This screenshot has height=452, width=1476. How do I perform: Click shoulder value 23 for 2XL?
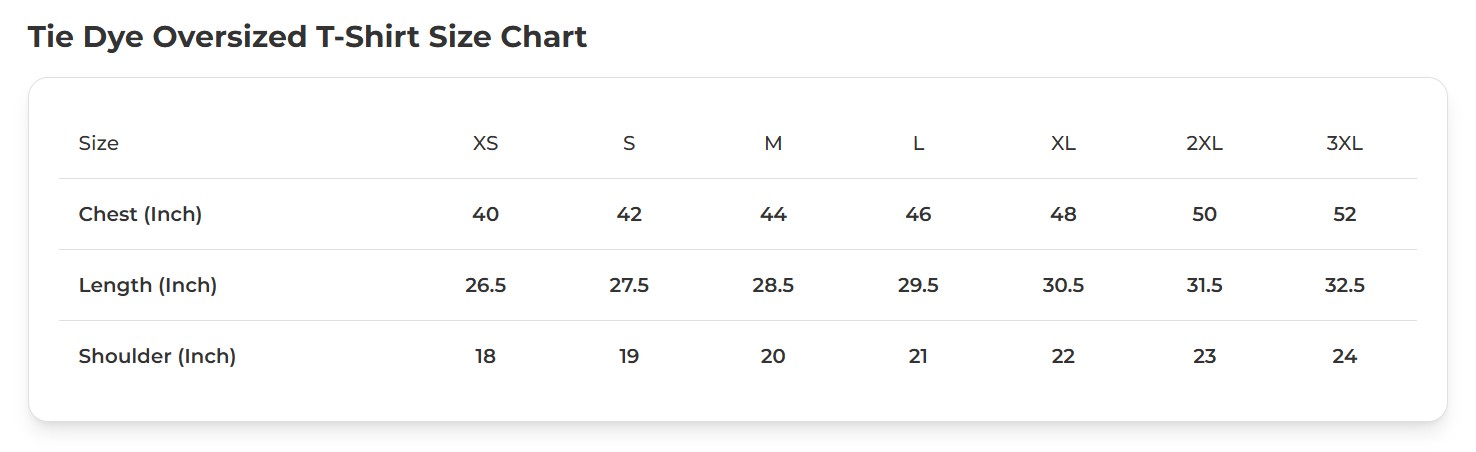click(x=1204, y=356)
